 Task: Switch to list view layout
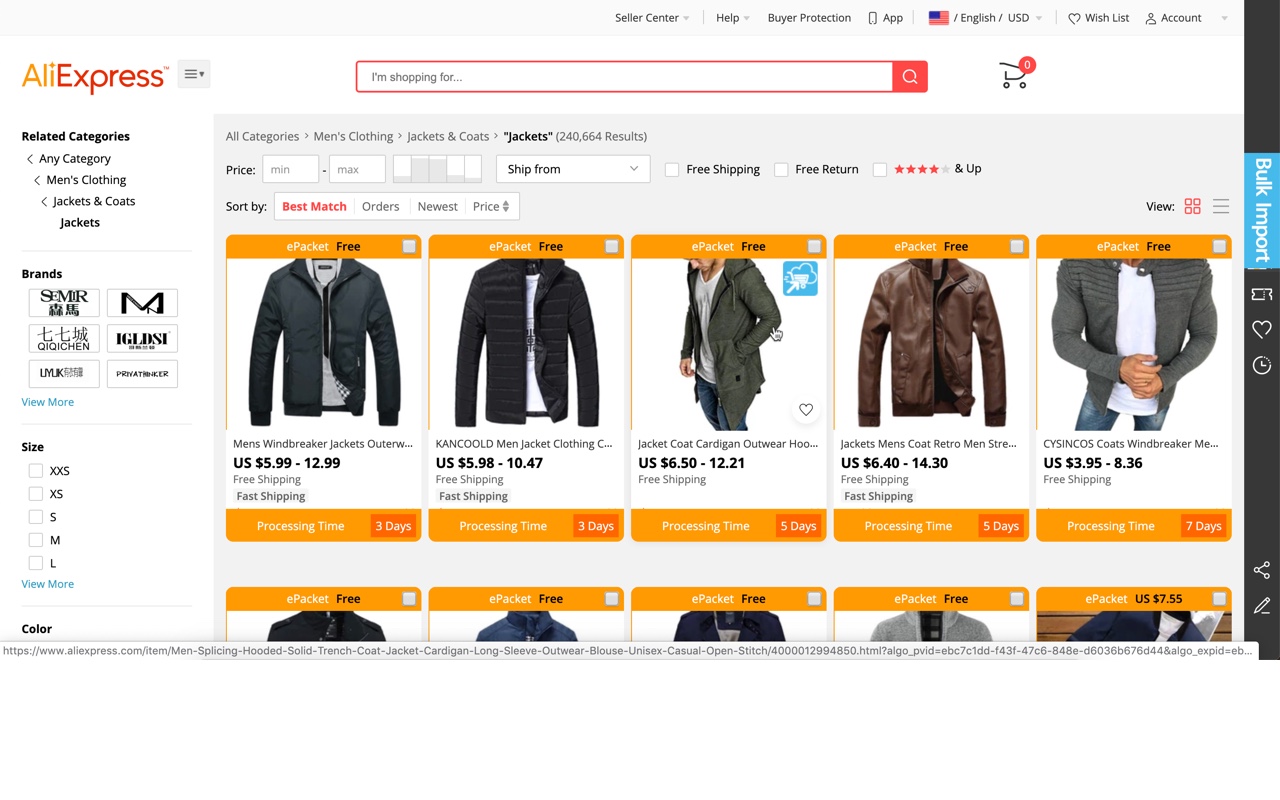[x=1221, y=206]
